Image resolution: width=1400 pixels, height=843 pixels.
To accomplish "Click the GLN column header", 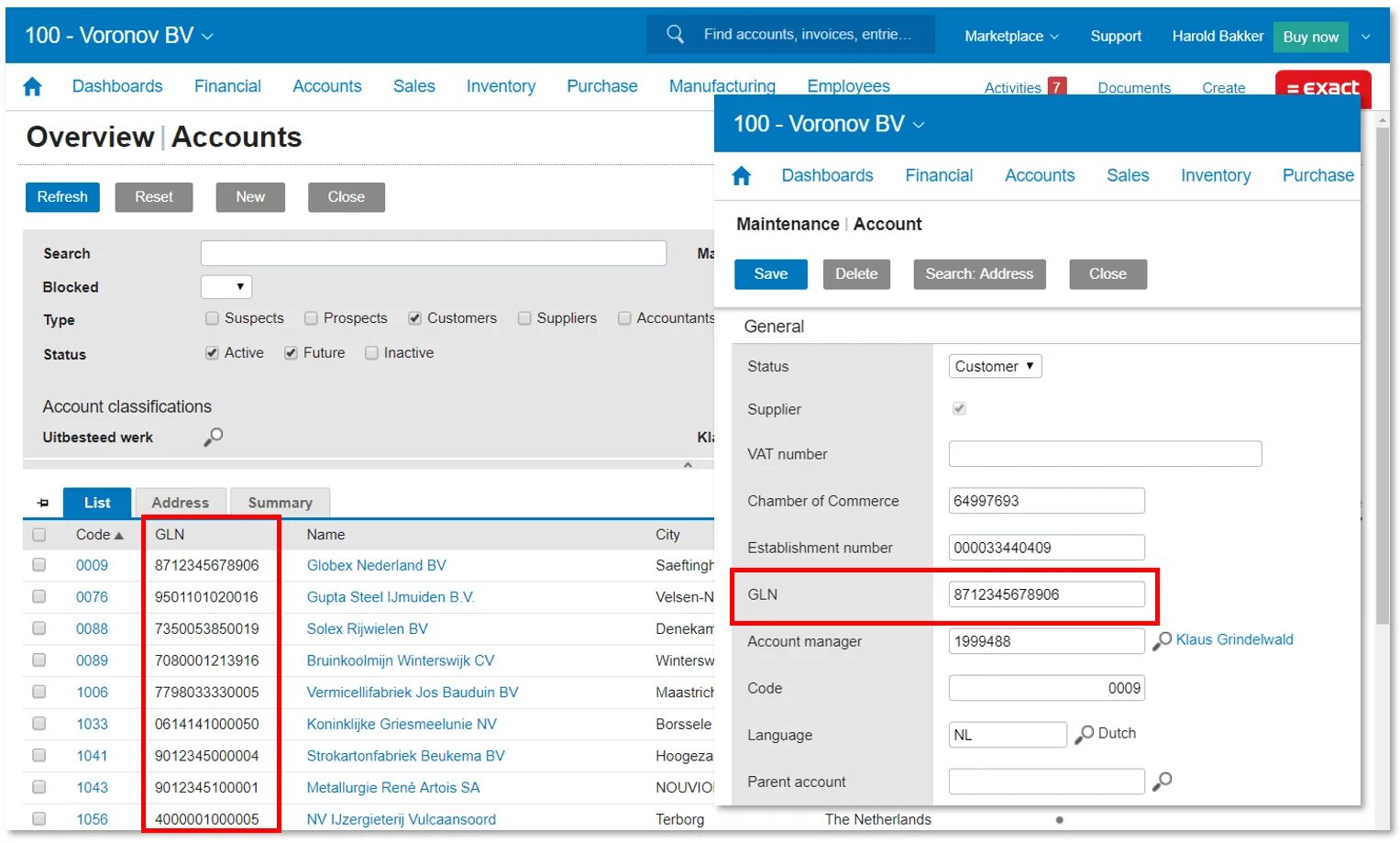I will 170,535.
